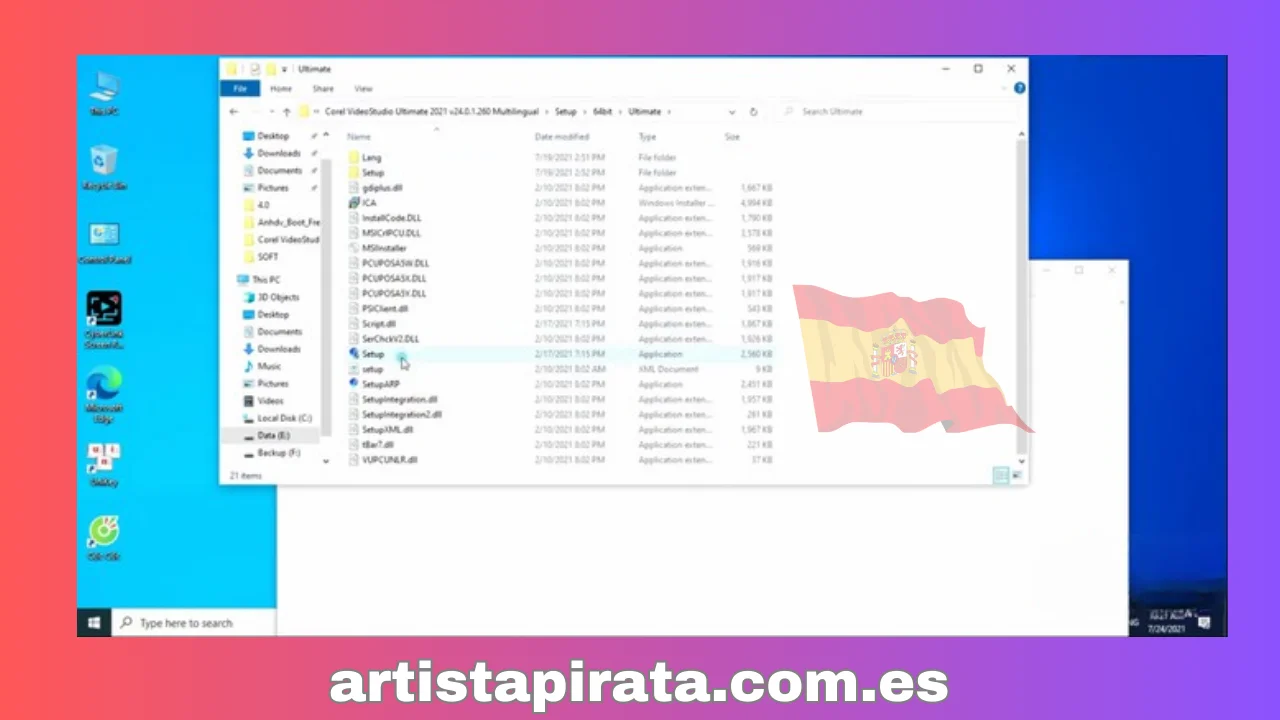The image size is (1280, 720).
Task: Open Help via the question mark icon
Action: pyautogui.click(x=1019, y=87)
